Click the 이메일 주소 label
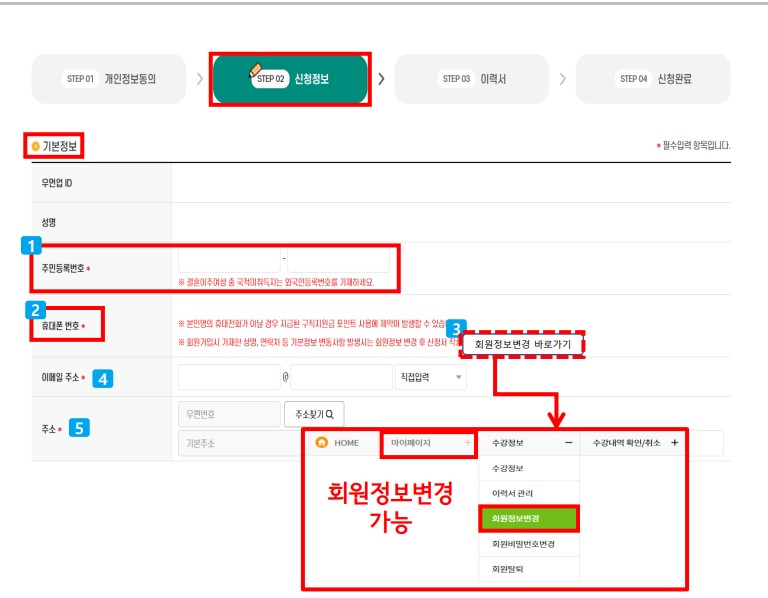This screenshot has width=768, height=598. (x=60, y=377)
